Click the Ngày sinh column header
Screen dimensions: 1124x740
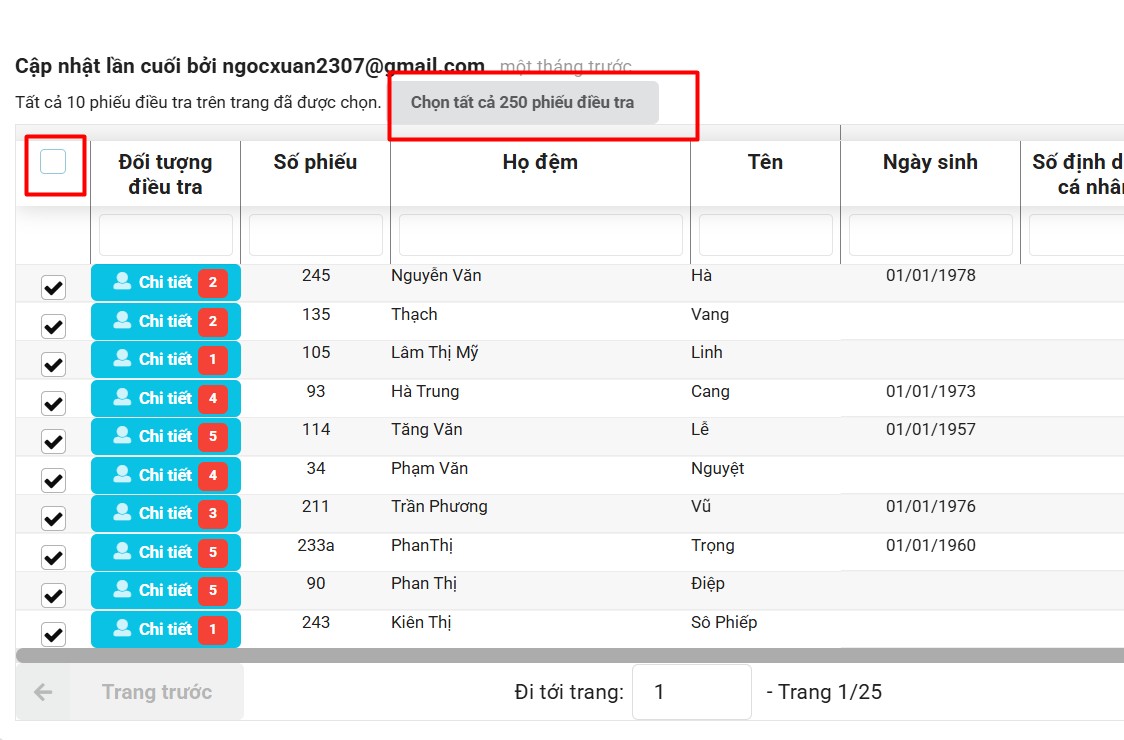click(x=930, y=162)
